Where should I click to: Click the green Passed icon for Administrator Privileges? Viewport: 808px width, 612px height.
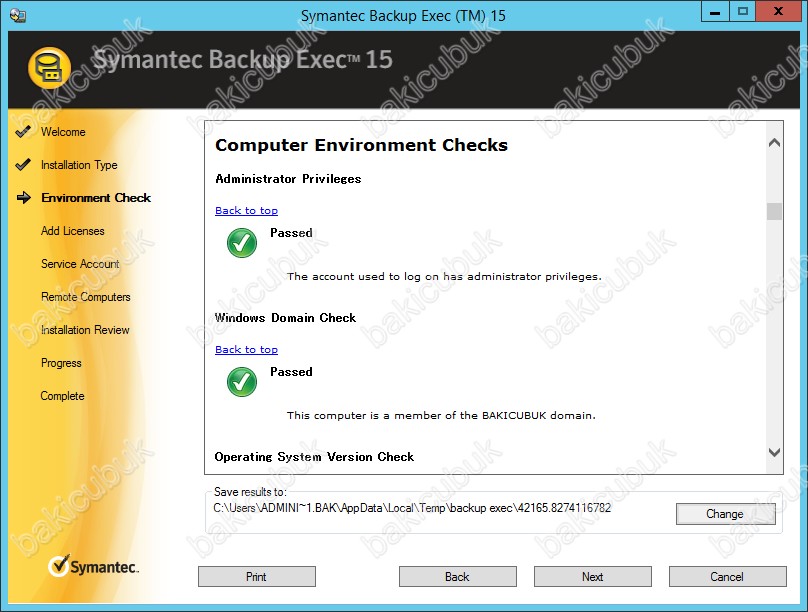click(242, 243)
